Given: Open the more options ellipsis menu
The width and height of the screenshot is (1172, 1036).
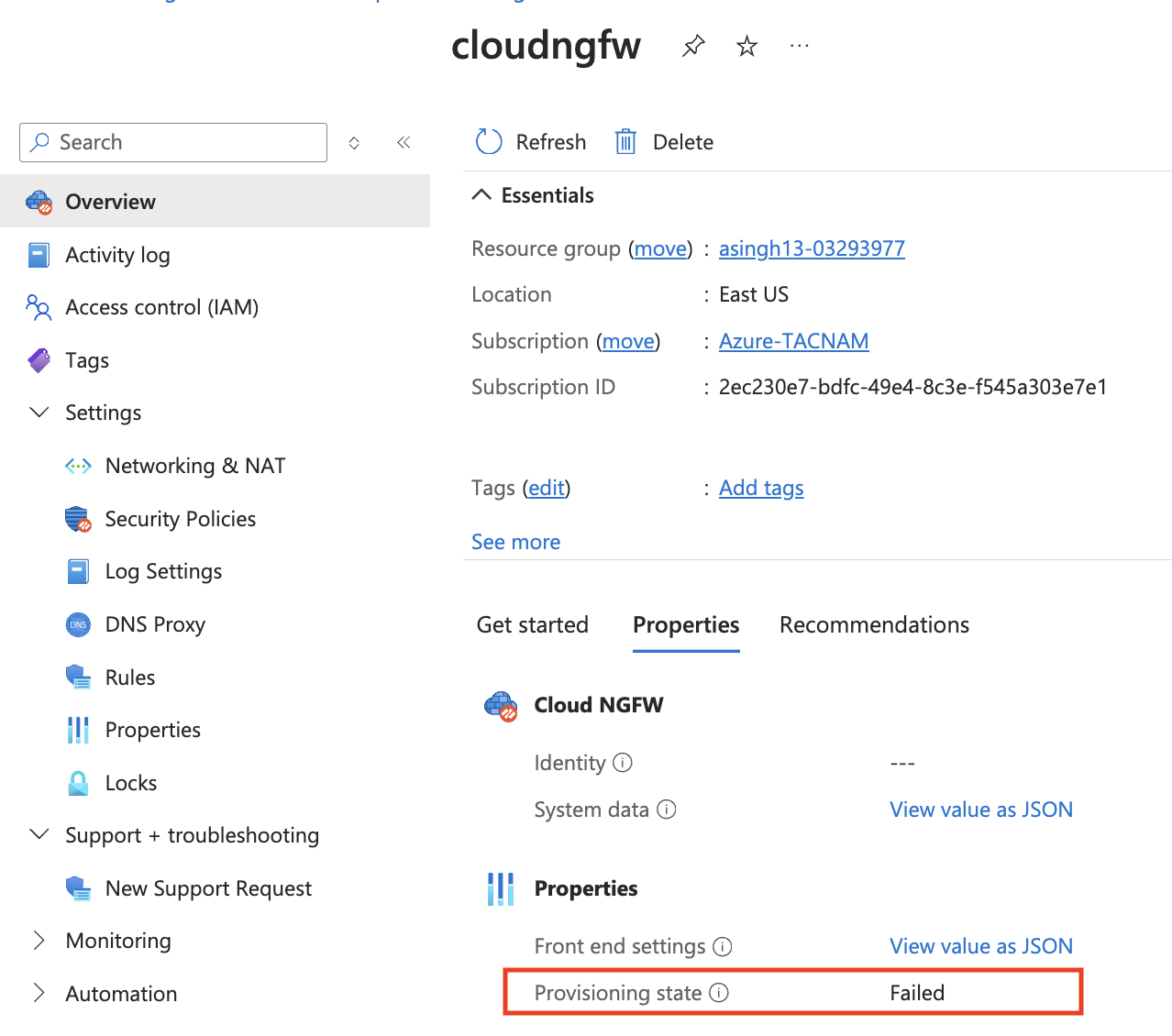Looking at the screenshot, I should coord(800,46).
